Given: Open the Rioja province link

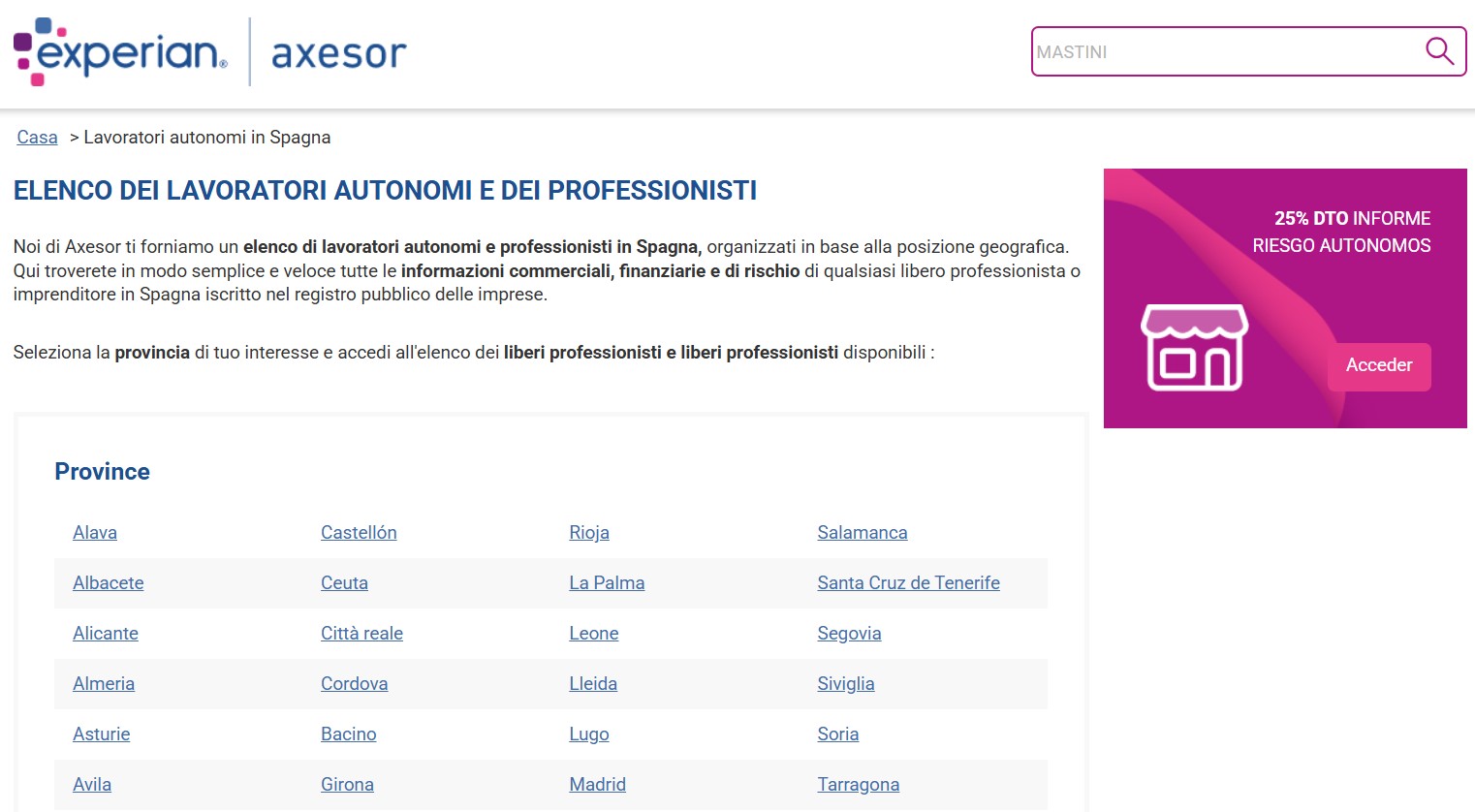Looking at the screenshot, I should pos(589,533).
